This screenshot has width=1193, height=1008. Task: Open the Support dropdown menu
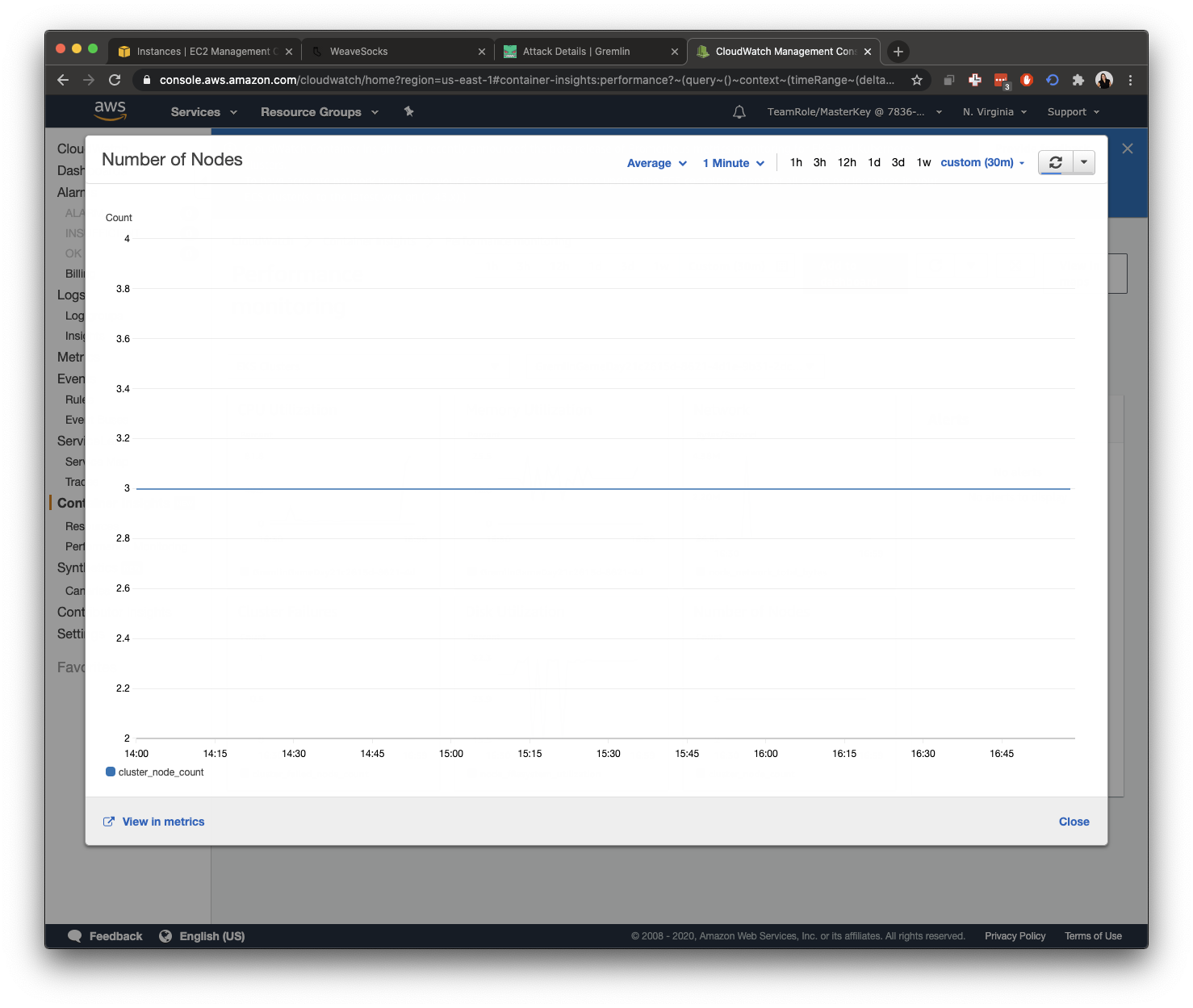tap(1073, 112)
